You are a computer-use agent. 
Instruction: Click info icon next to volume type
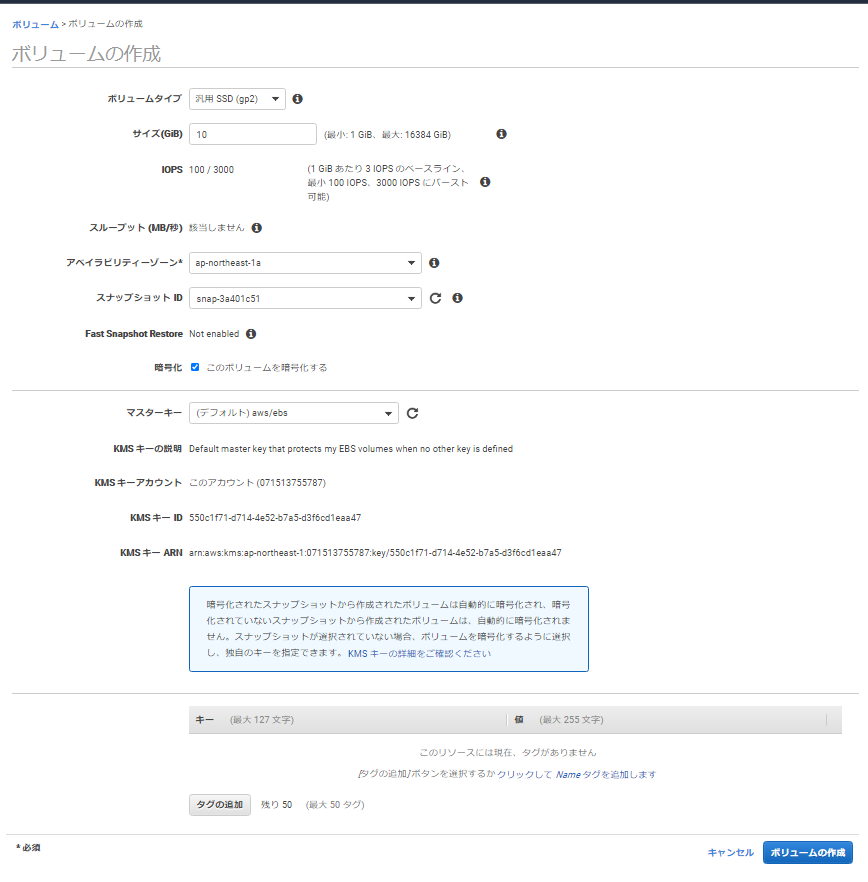298,99
